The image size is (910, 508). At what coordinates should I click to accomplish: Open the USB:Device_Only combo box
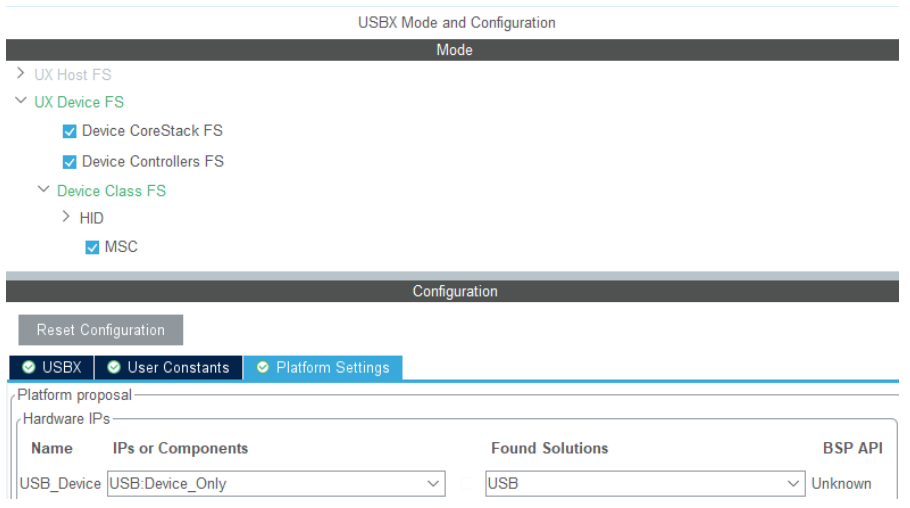[276, 484]
